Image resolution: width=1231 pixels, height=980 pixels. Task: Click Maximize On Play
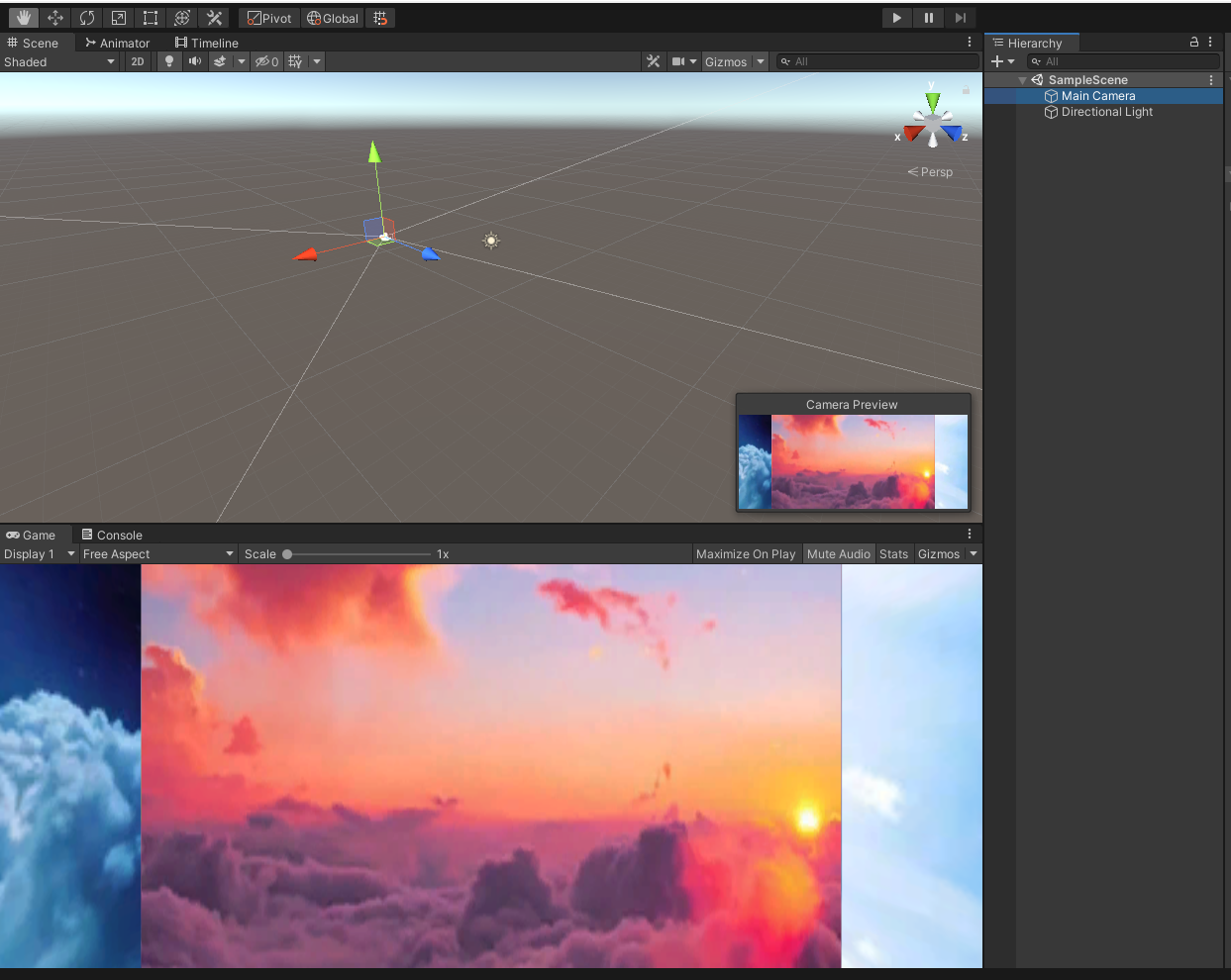coord(745,553)
